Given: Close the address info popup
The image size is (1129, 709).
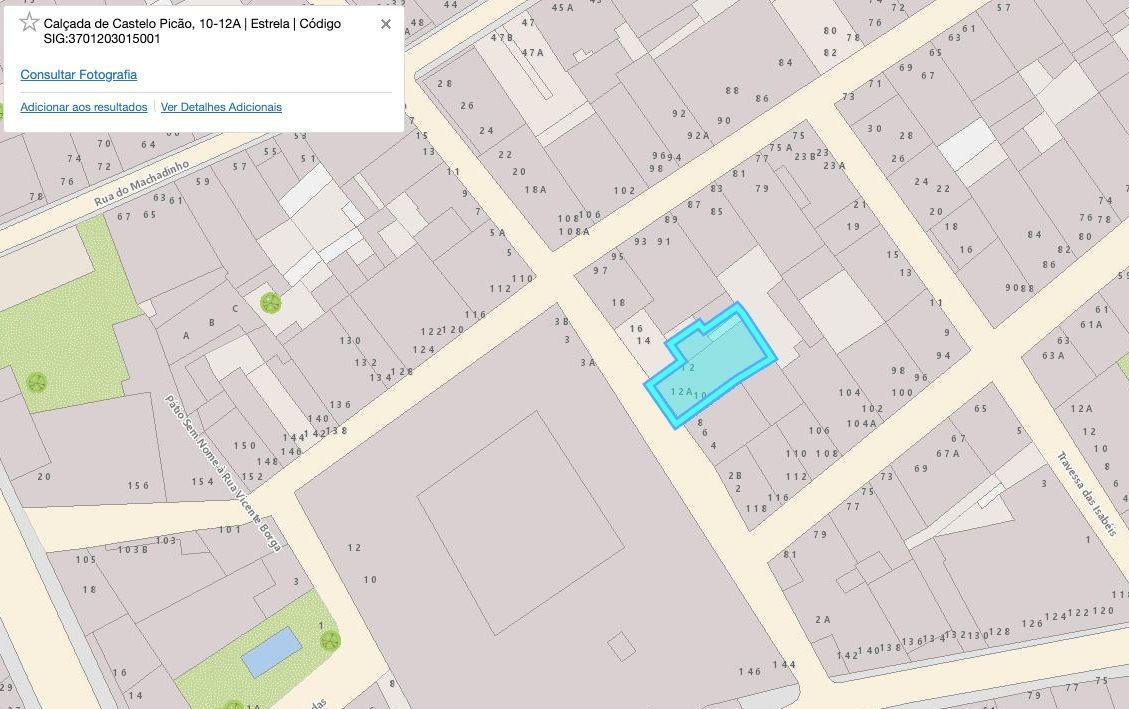Looking at the screenshot, I should pos(386,24).
